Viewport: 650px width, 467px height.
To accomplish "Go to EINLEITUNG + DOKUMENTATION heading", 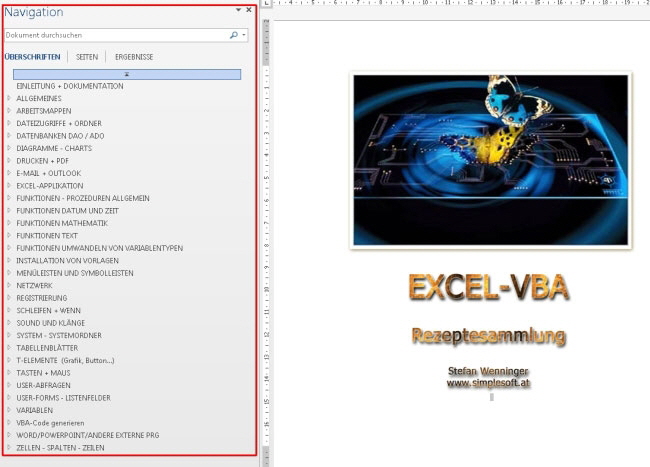I will [x=70, y=86].
